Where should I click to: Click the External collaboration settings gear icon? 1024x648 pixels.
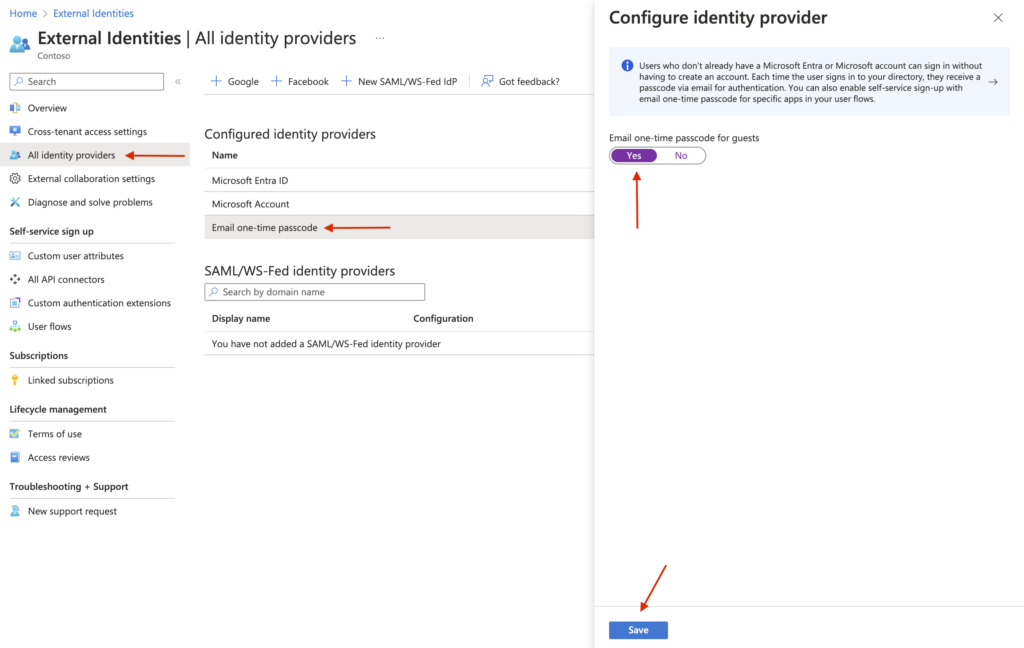coord(15,179)
